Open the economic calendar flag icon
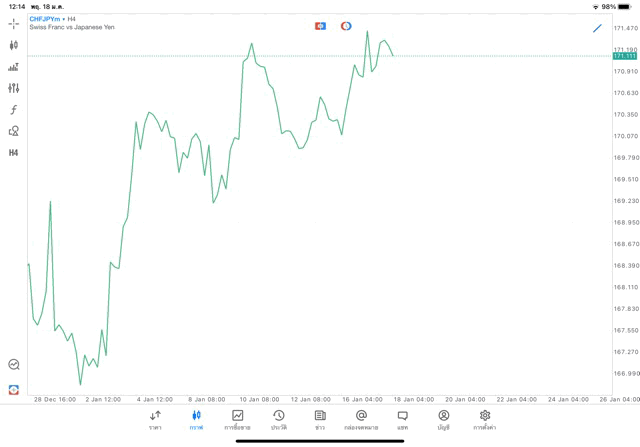The width and height of the screenshot is (640, 447). (320, 26)
